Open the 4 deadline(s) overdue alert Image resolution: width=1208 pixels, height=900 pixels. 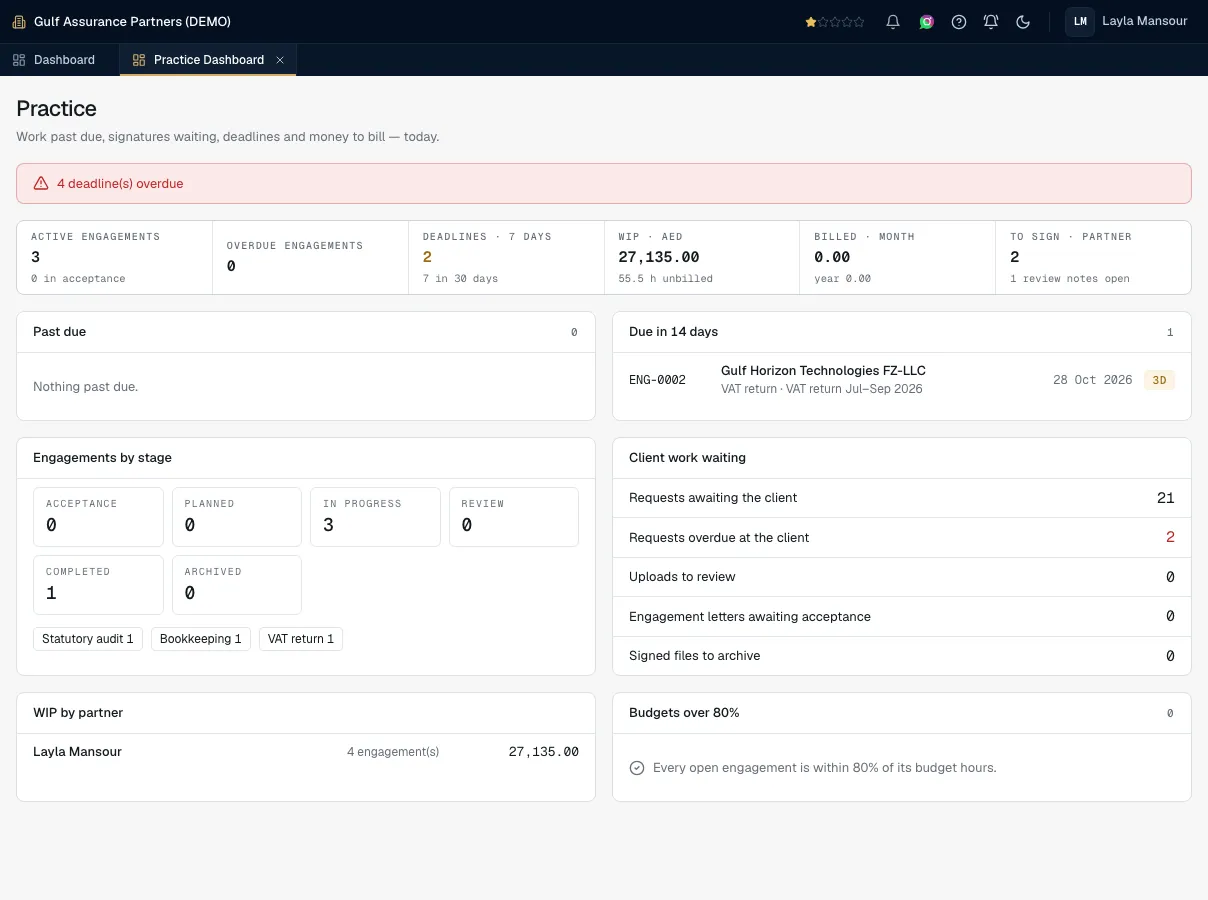604,183
